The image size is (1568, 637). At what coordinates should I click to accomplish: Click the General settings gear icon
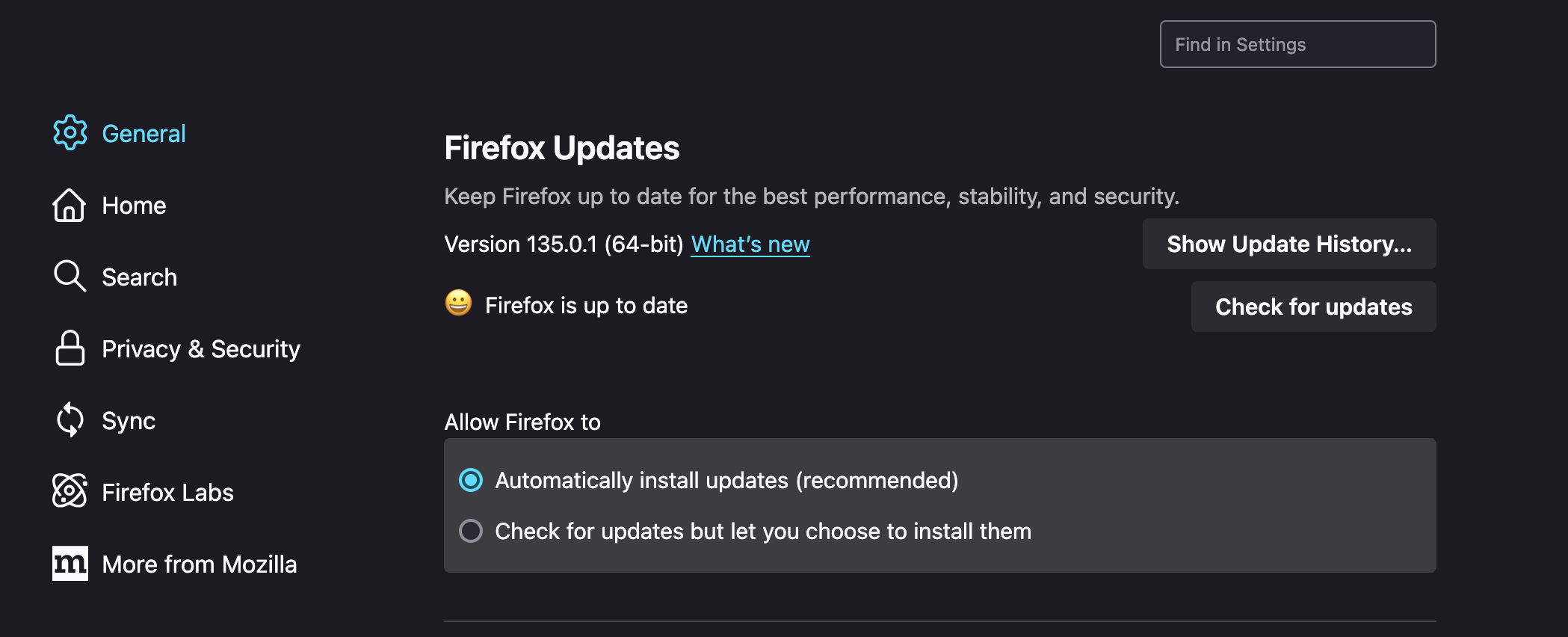pos(70,132)
